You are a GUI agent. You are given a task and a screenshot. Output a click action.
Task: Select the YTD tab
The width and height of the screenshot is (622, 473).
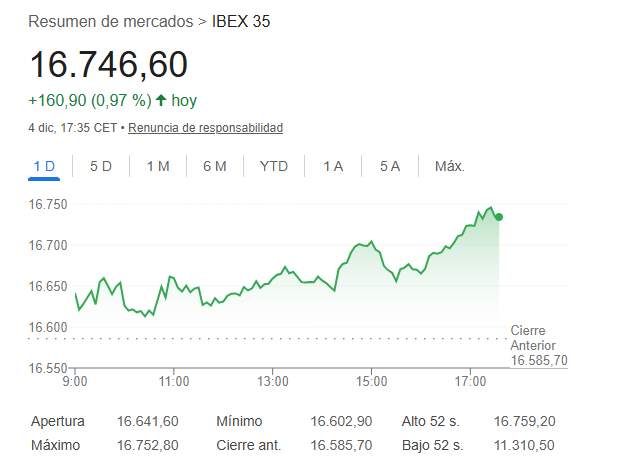click(274, 166)
